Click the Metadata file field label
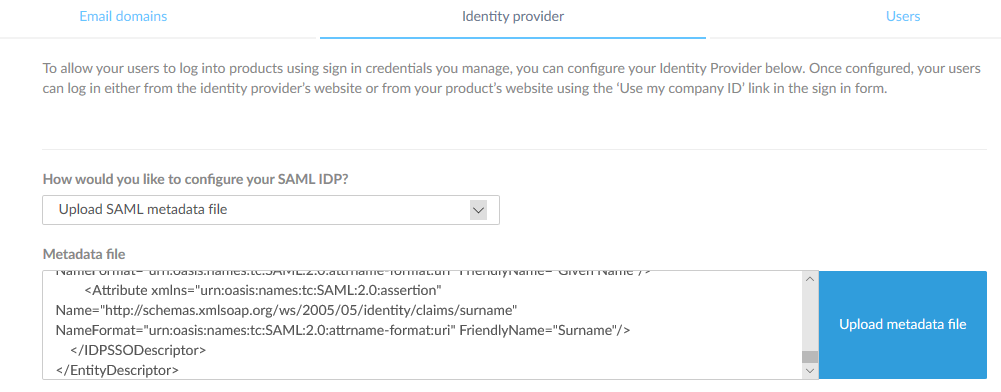This screenshot has width=1001, height=392. coord(84,254)
